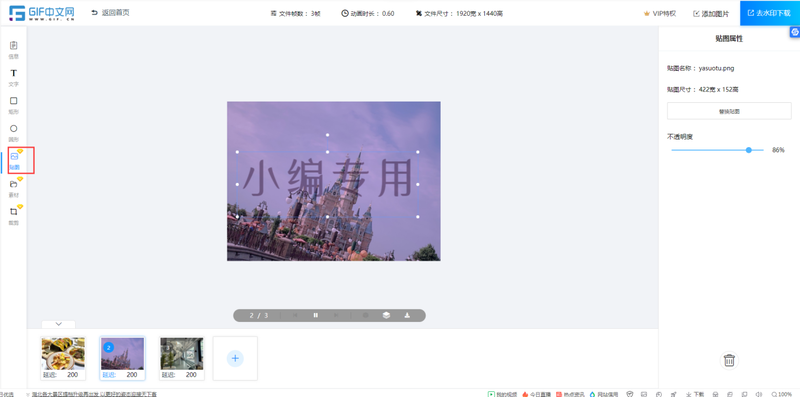
Task: Open VIP特权 privileges
Action: click(x=660, y=14)
